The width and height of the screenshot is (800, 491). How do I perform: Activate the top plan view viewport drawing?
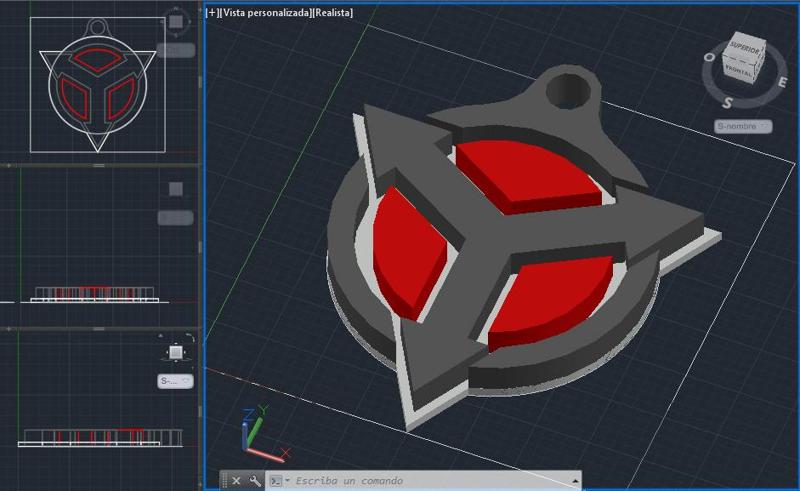[x=98, y=85]
